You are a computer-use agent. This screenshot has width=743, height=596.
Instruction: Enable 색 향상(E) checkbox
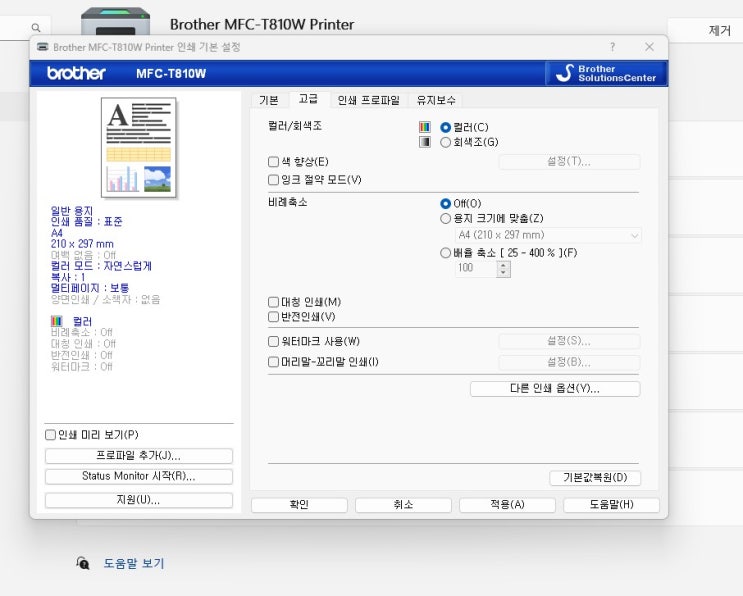(273, 162)
